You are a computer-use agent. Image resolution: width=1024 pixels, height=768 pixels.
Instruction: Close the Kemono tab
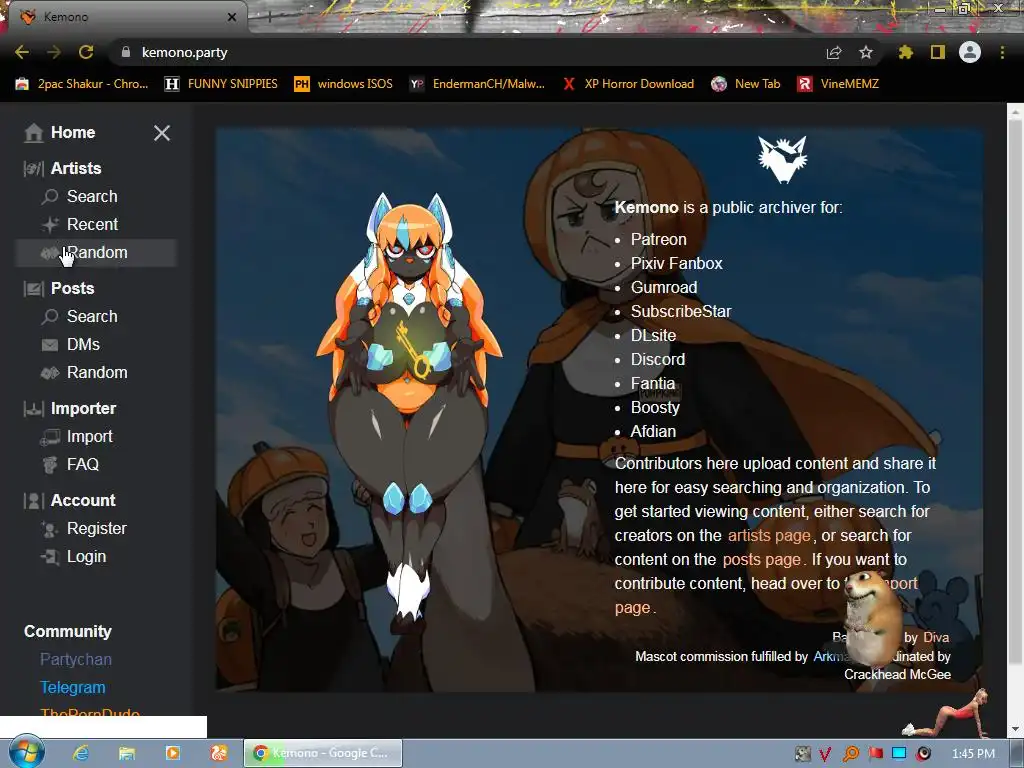click(x=232, y=17)
